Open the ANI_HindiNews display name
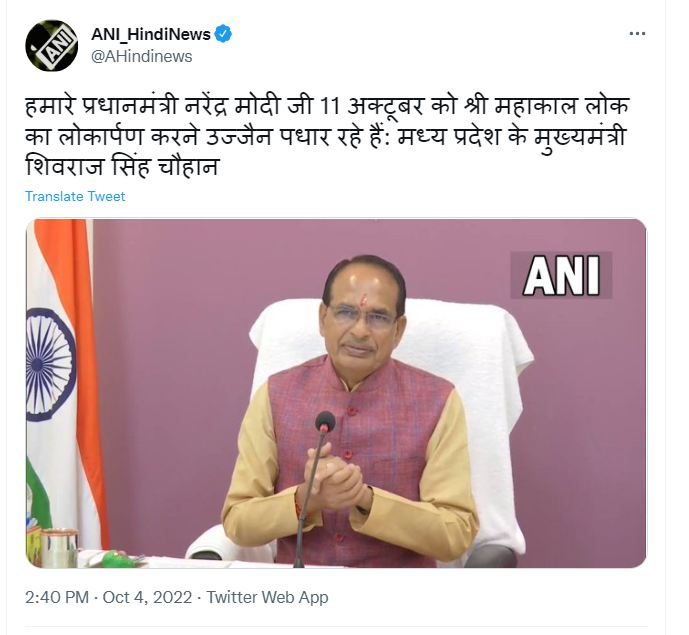Screen dimensions: 689x635 point(151,34)
